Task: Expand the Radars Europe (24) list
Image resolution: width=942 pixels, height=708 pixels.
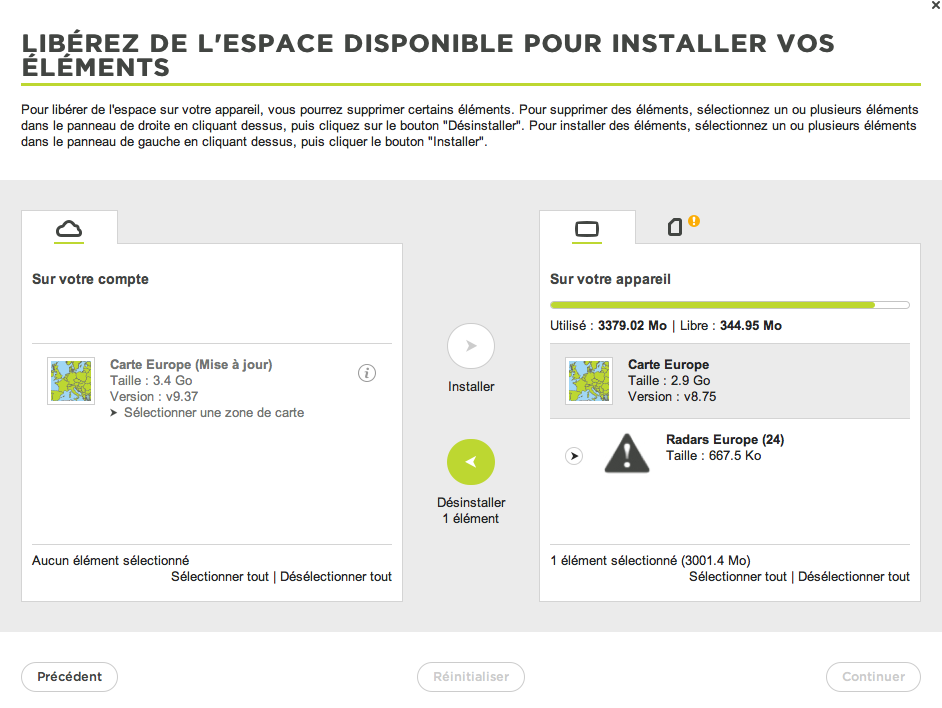Action: (574, 456)
